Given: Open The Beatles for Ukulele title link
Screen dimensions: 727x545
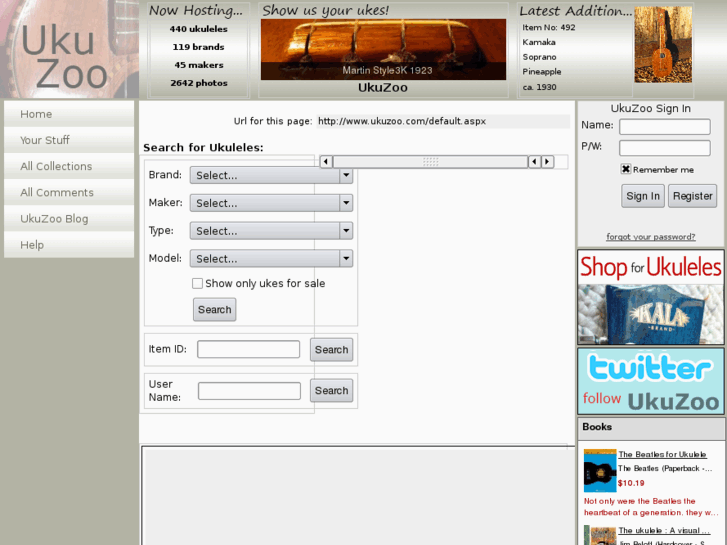Looking at the screenshot, I should click(663, 455).
